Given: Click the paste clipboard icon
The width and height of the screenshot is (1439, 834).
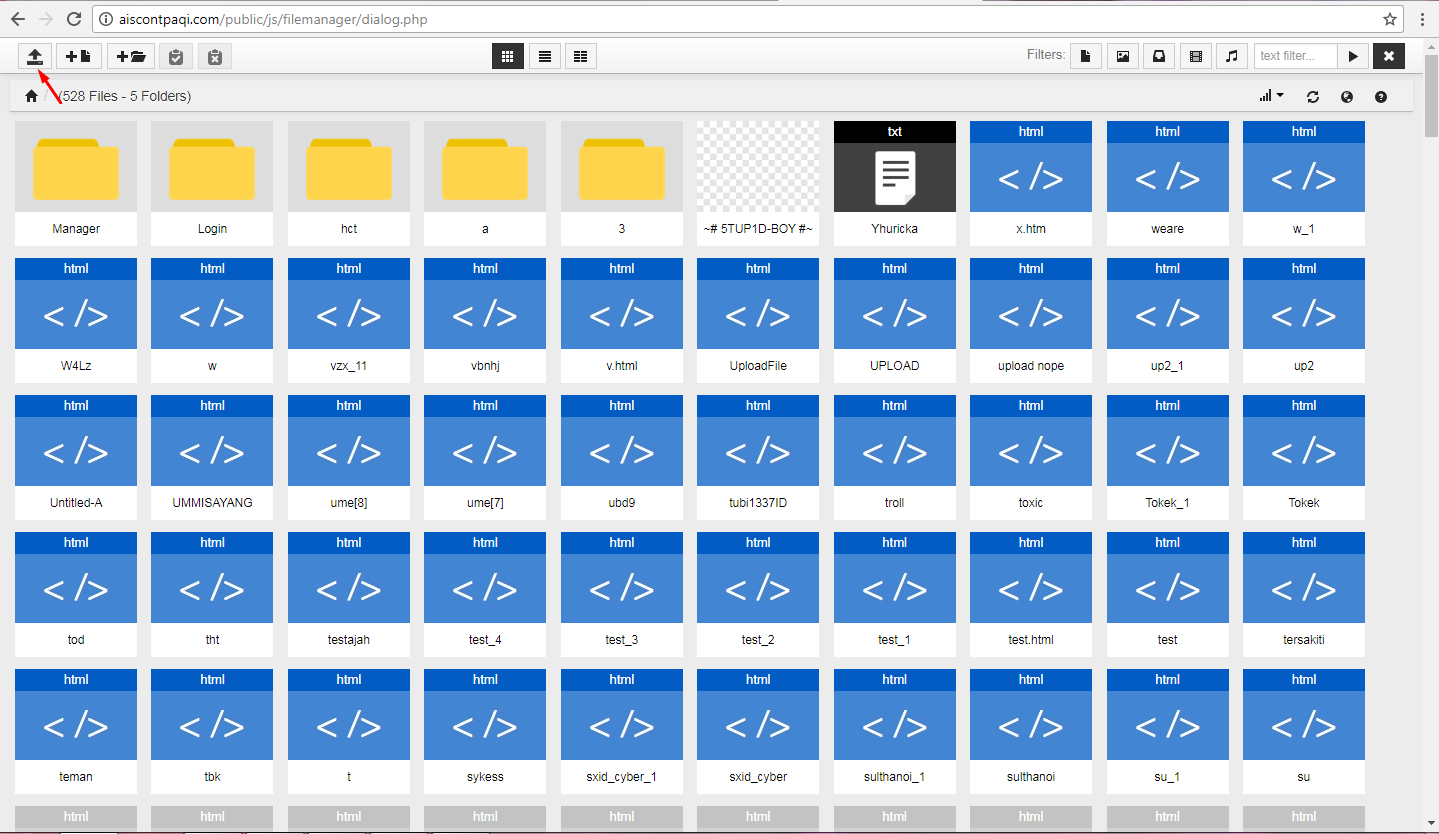Looking at the screenshot, I should tap(175, 56).
